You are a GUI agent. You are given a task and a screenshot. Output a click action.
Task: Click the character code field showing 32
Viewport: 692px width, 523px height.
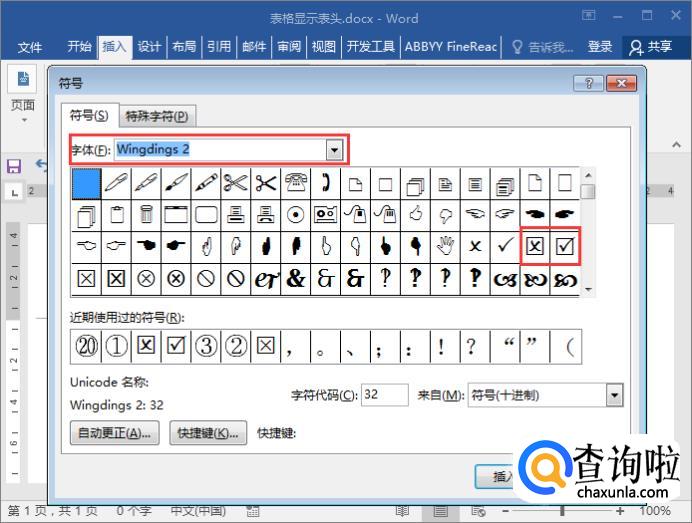[384, 395]
